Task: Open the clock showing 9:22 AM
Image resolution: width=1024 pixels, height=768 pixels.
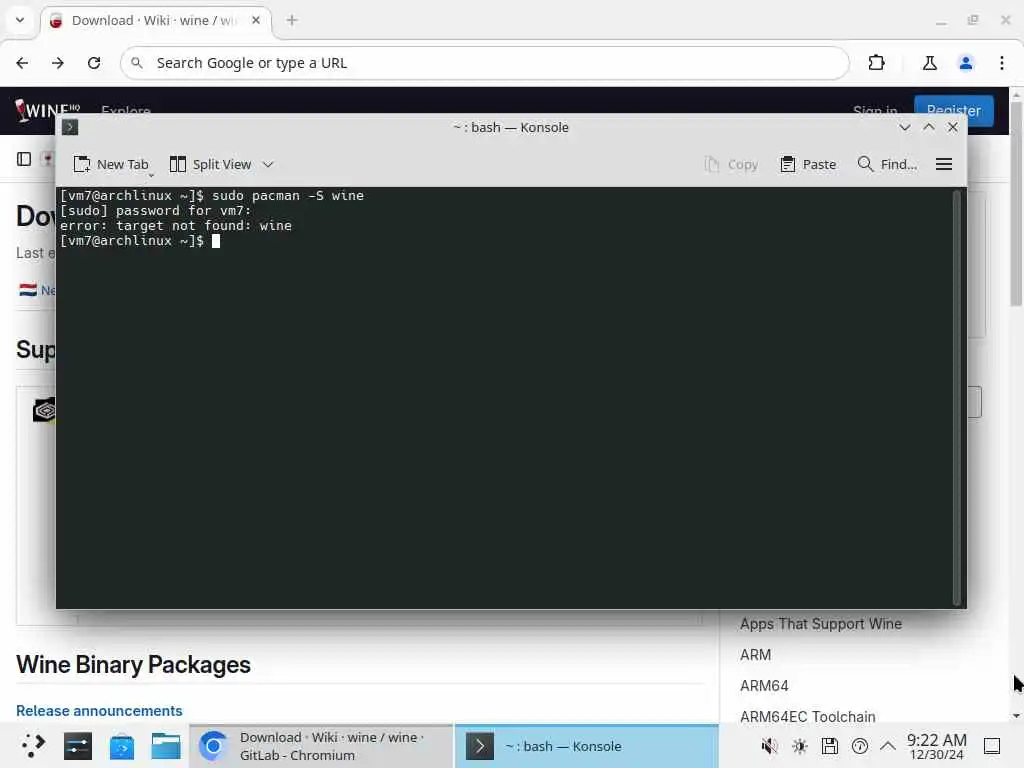Action: coord(936,746)
